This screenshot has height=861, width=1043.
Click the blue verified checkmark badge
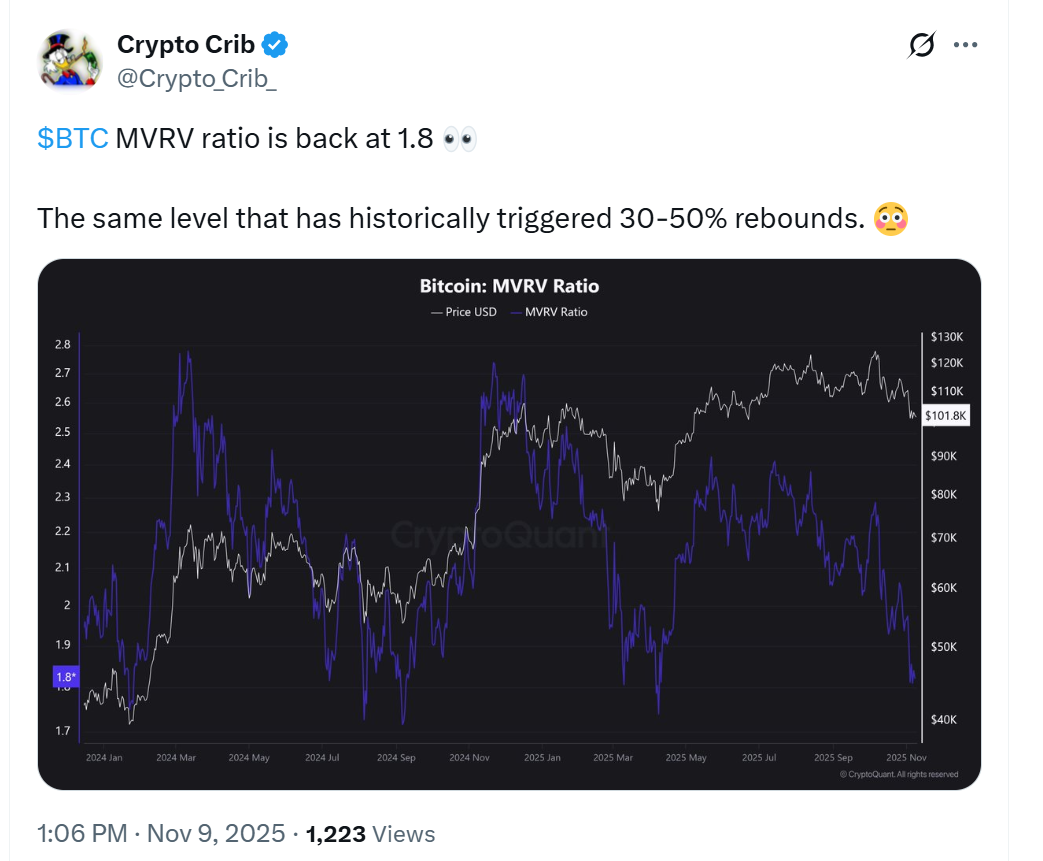tap(272, 44)
